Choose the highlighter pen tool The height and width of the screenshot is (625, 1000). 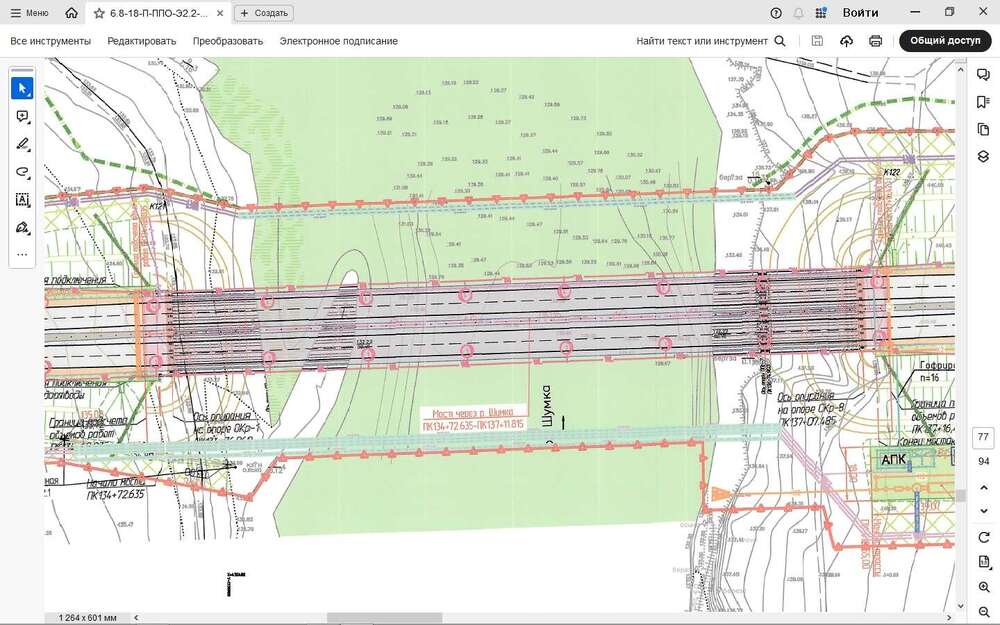22,144
